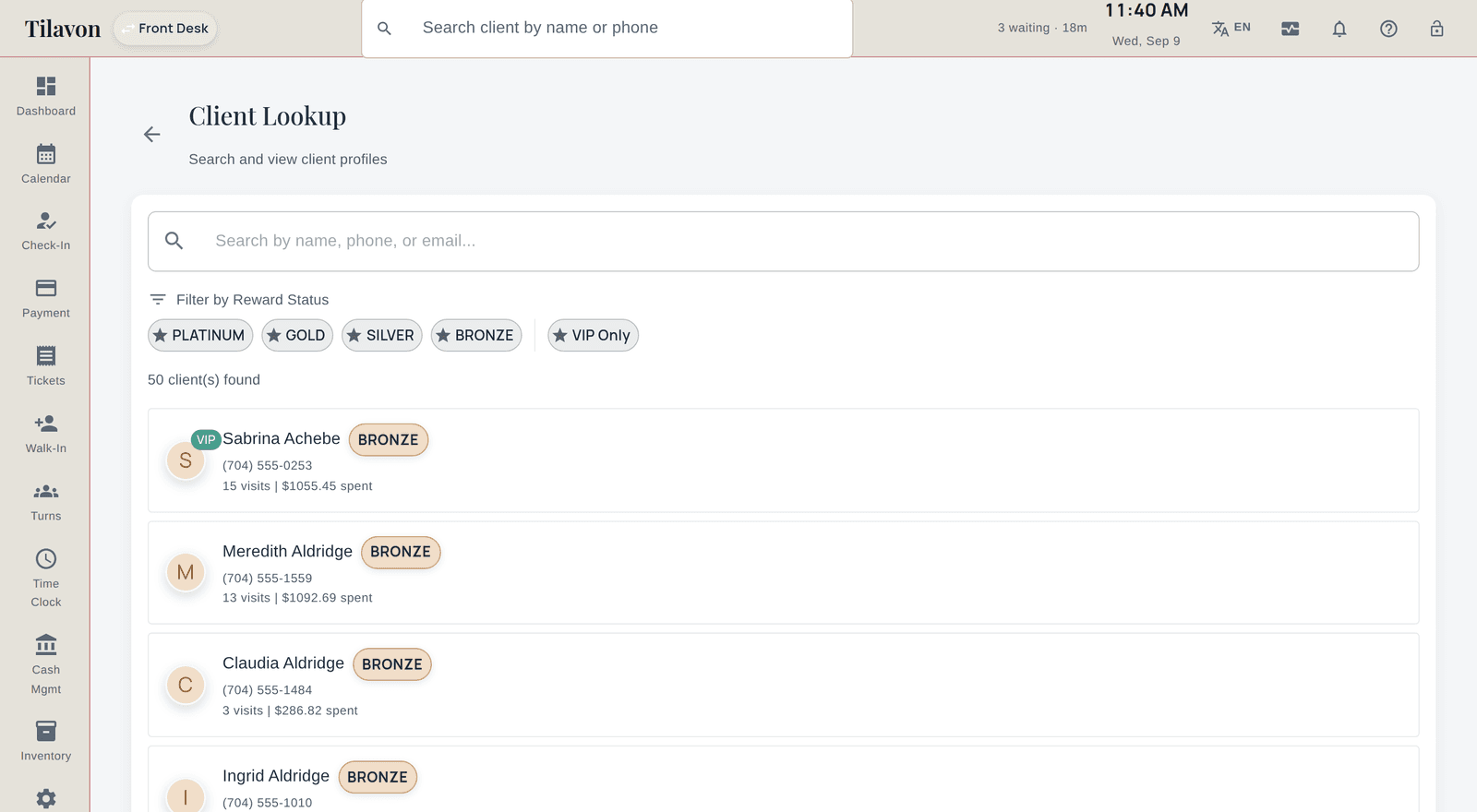Click the VIP badge on Sabrina Achebe
This screenshot has width=1477, height=812.
(206, 440)
